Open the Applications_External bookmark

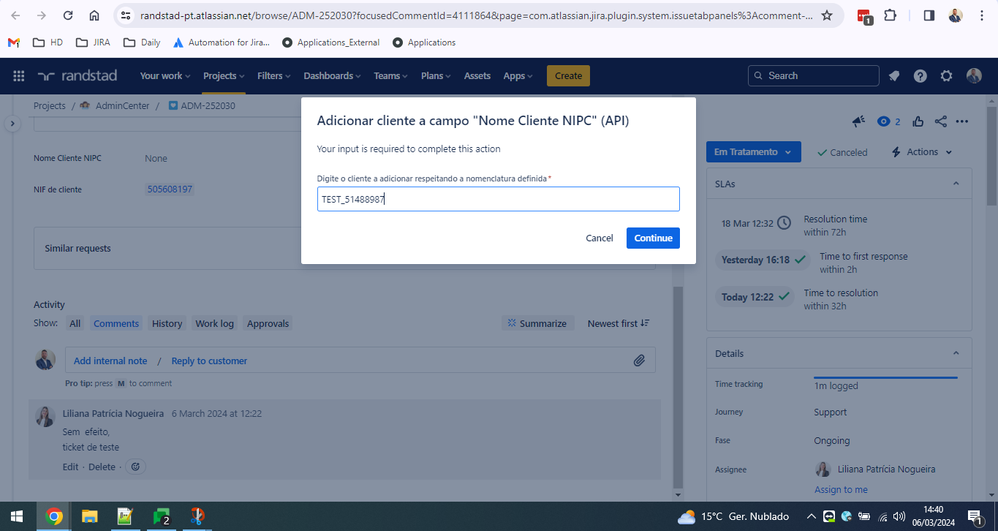pos(331,43)
